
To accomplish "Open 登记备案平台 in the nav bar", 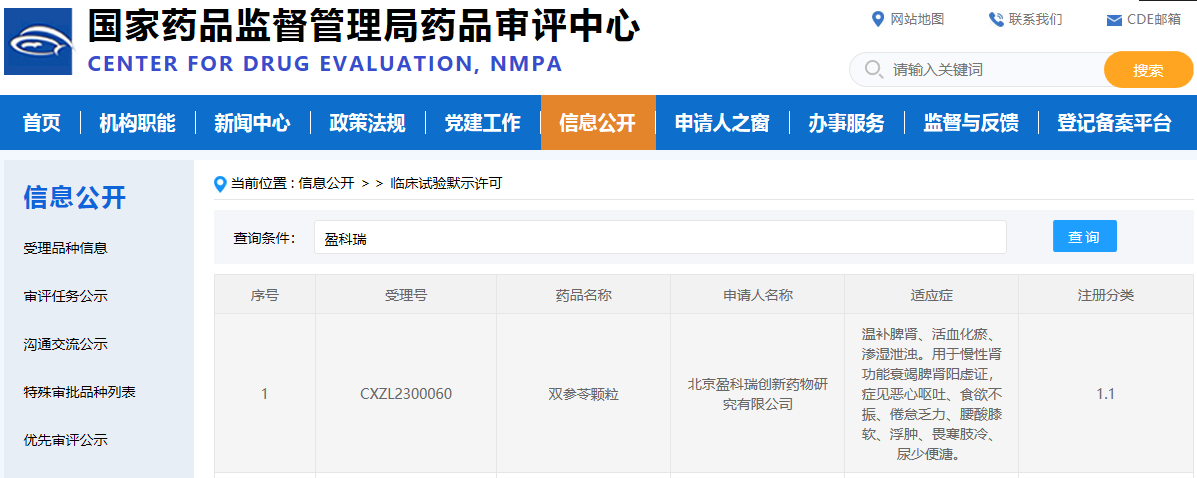I will pyautogui.click(x=1114, y=123).
